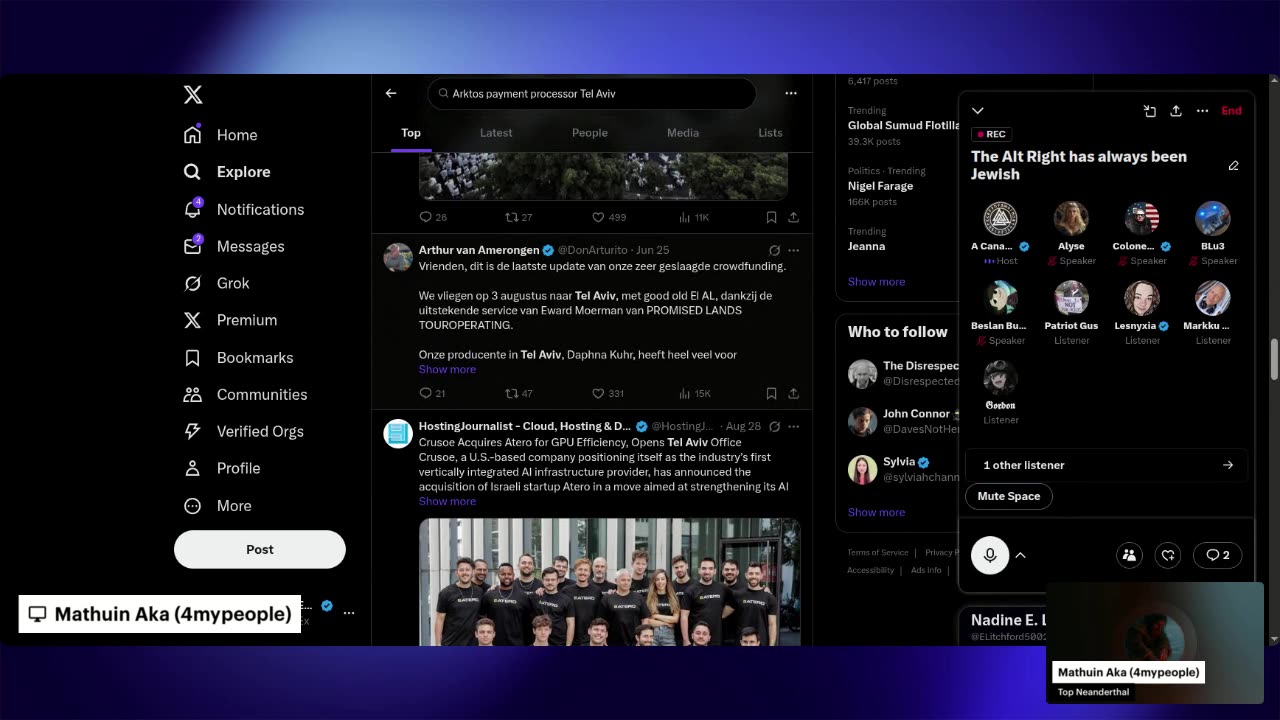Open Space participants people icon

click(x=1129, y=555)
